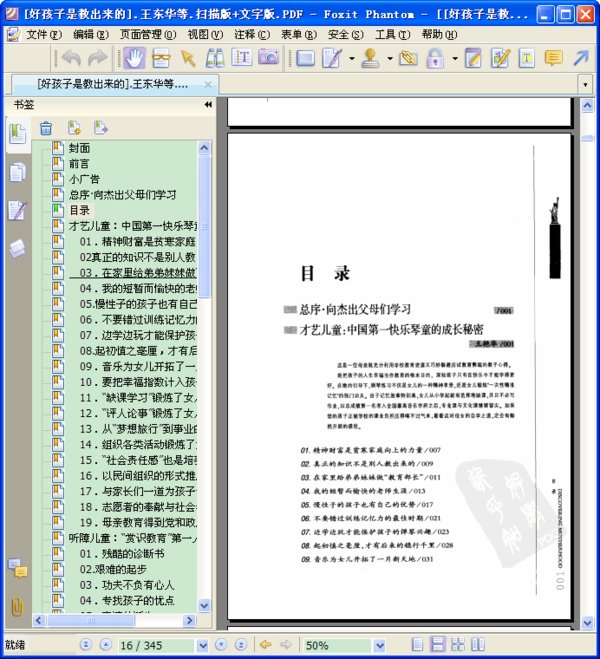Click the camera Snapshot tool

pyautogui.click(x=268, y=57)
